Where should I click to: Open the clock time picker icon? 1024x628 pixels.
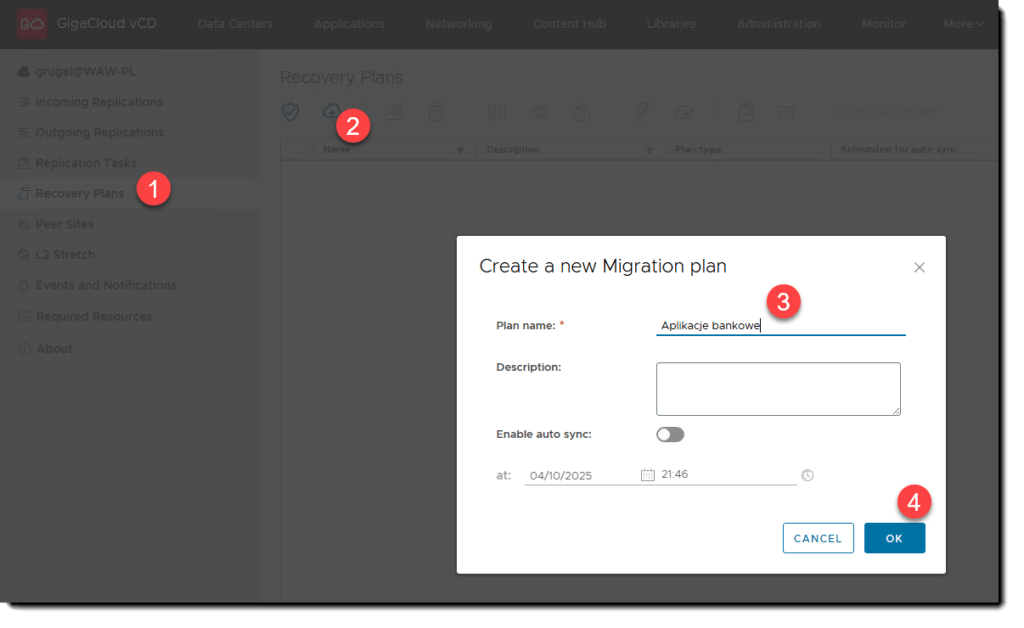coord(807,475)
